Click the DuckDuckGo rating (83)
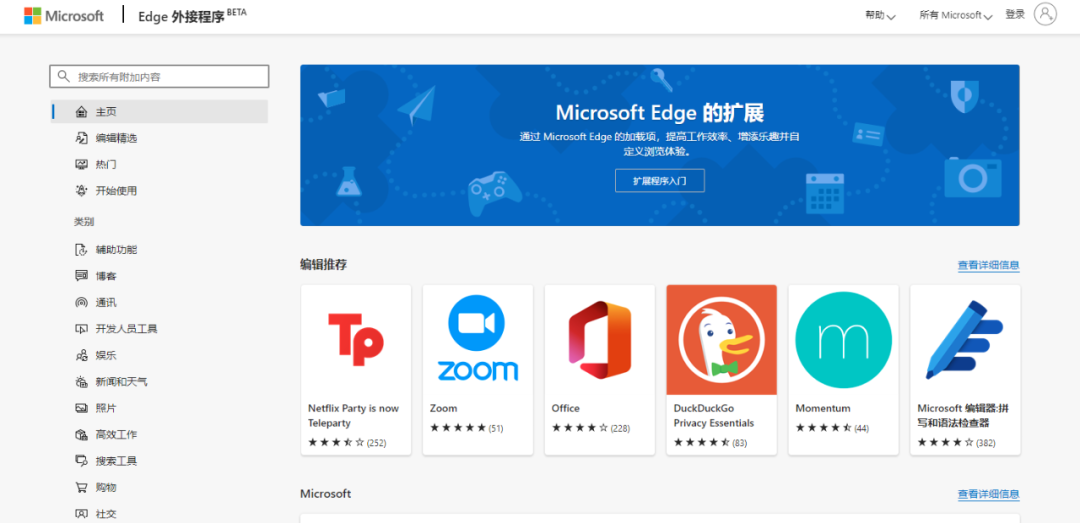 coord(710,443)
